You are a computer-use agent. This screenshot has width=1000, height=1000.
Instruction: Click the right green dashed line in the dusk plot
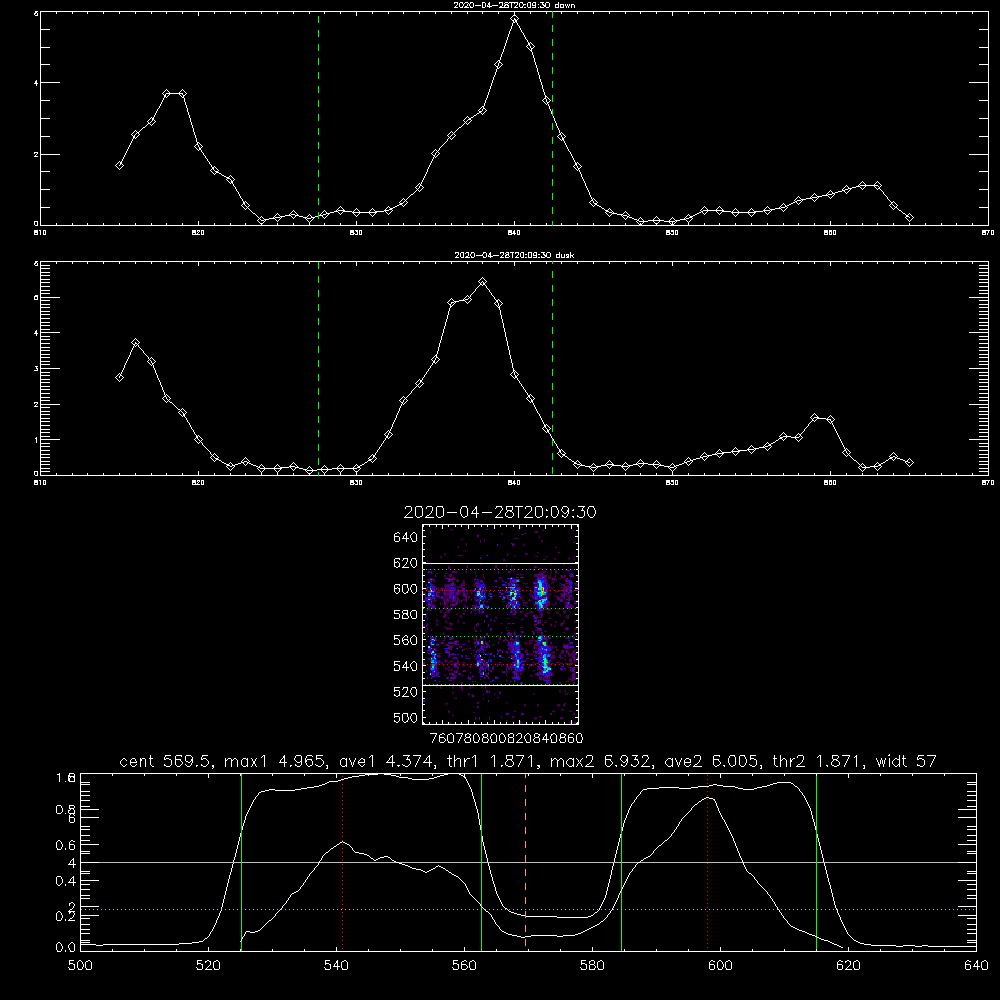(552, 368)
